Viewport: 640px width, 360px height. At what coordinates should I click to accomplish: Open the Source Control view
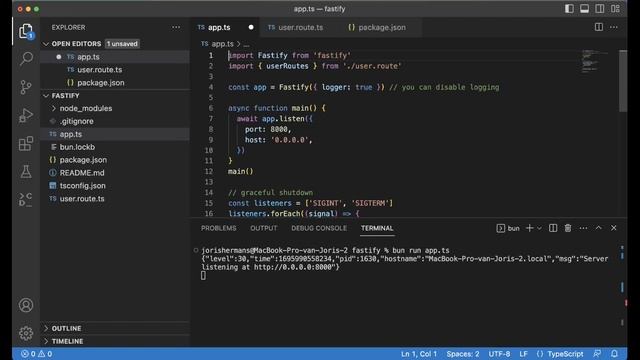(26, 87)
